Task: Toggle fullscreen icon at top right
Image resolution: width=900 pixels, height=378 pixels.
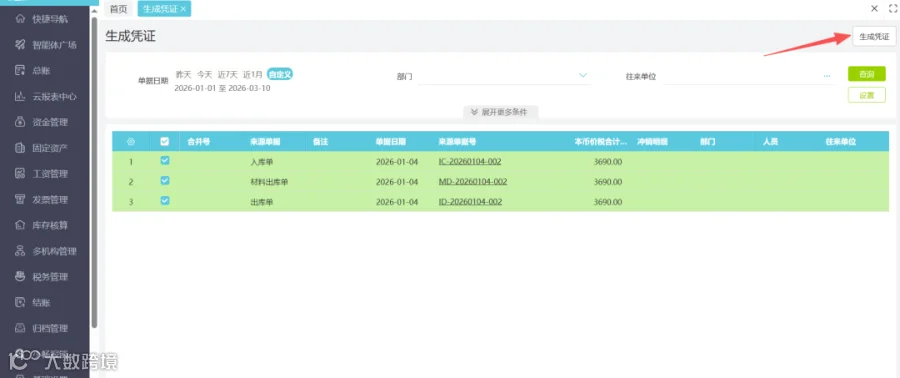Action: (893, 9)
